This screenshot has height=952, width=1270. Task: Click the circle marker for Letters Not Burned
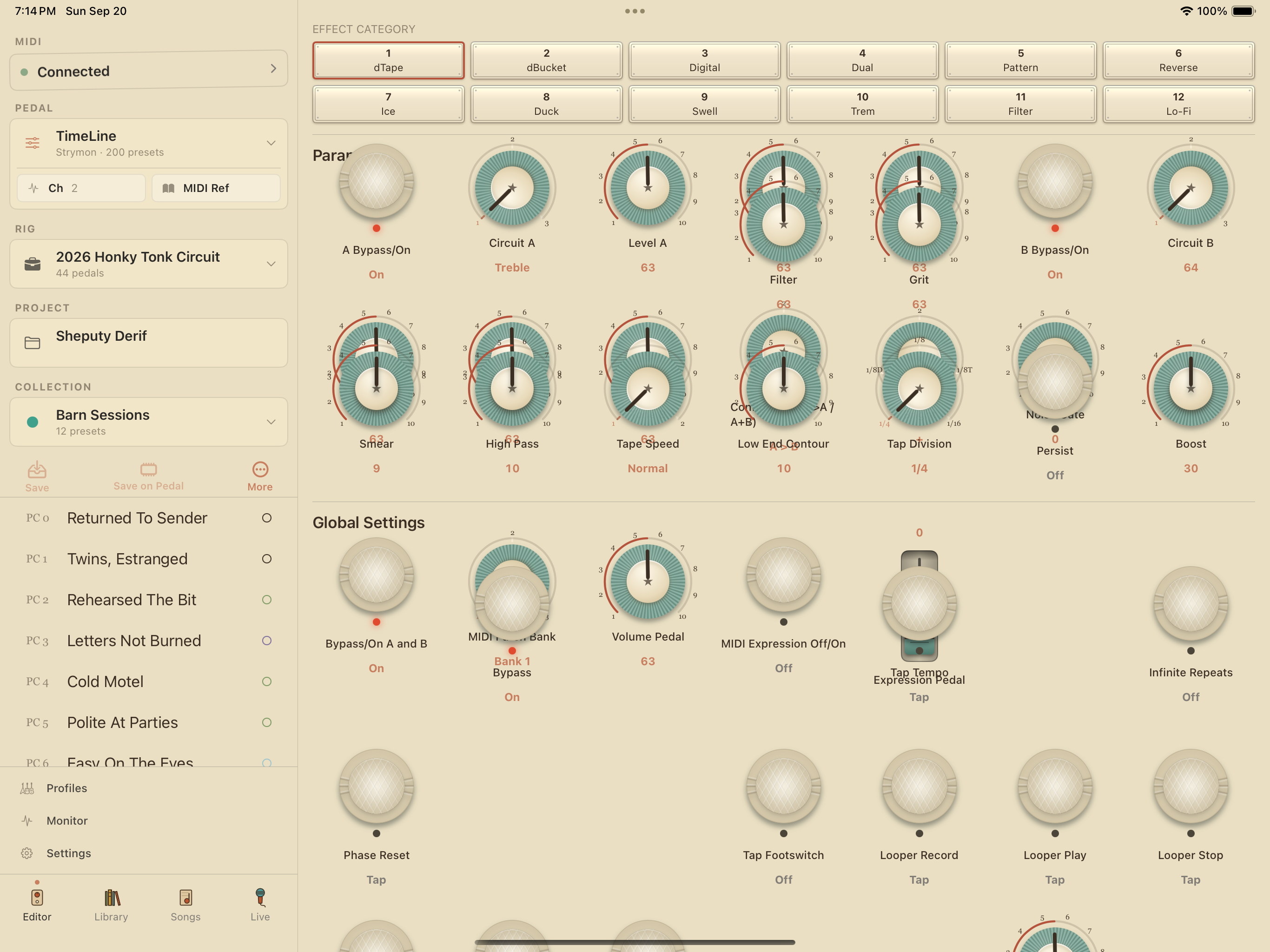coord(266,640)
